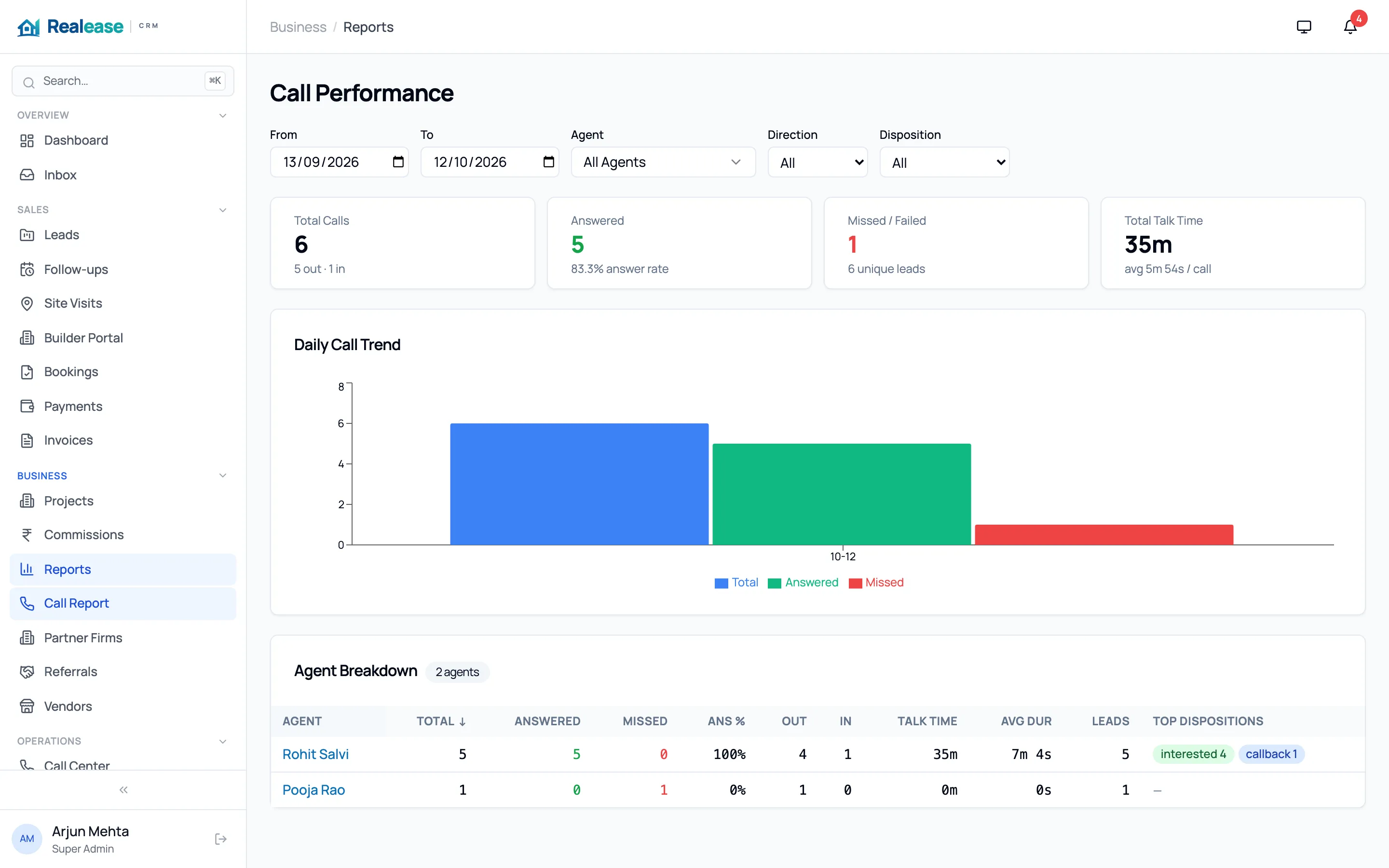Collapse the Sales sidebar section
The image size is (1389, 868).
click(x=223, y=210)
